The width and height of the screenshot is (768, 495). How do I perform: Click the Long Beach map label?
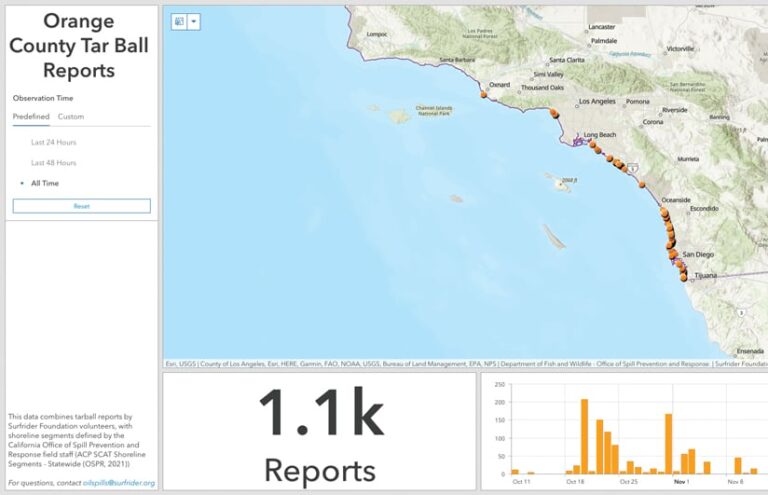600,135
